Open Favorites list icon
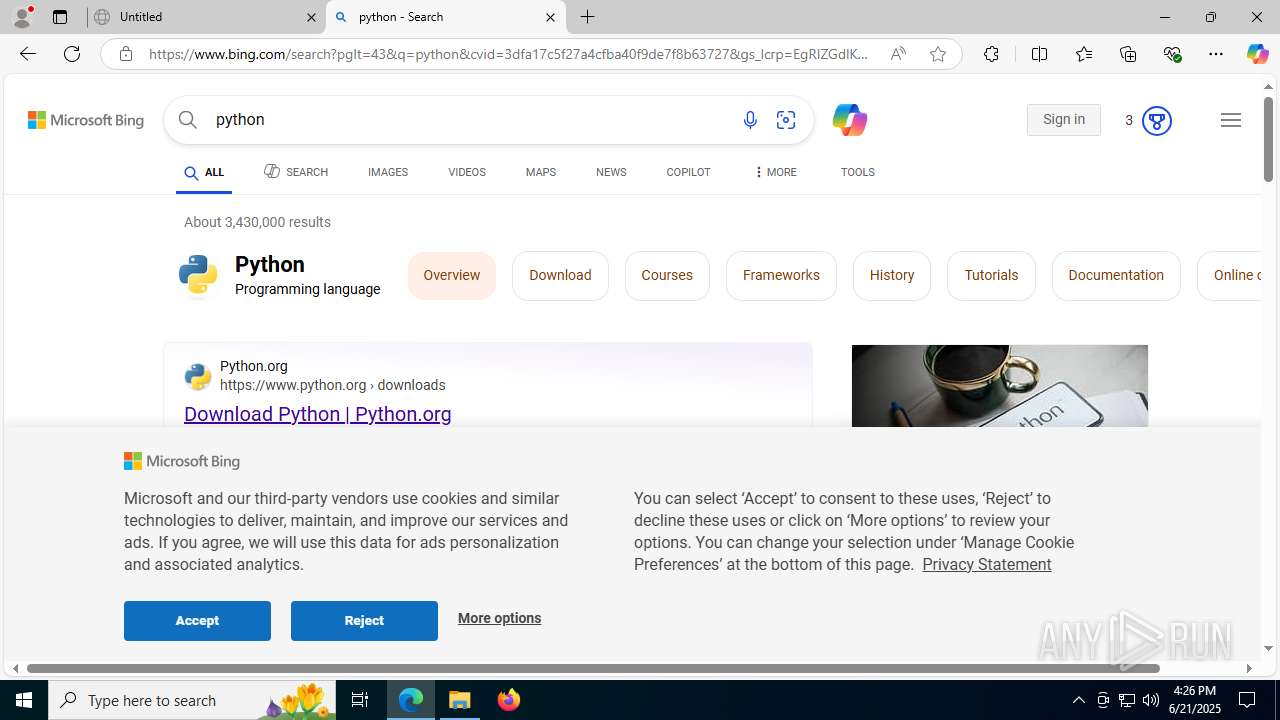 click(x=1083, y=54)
